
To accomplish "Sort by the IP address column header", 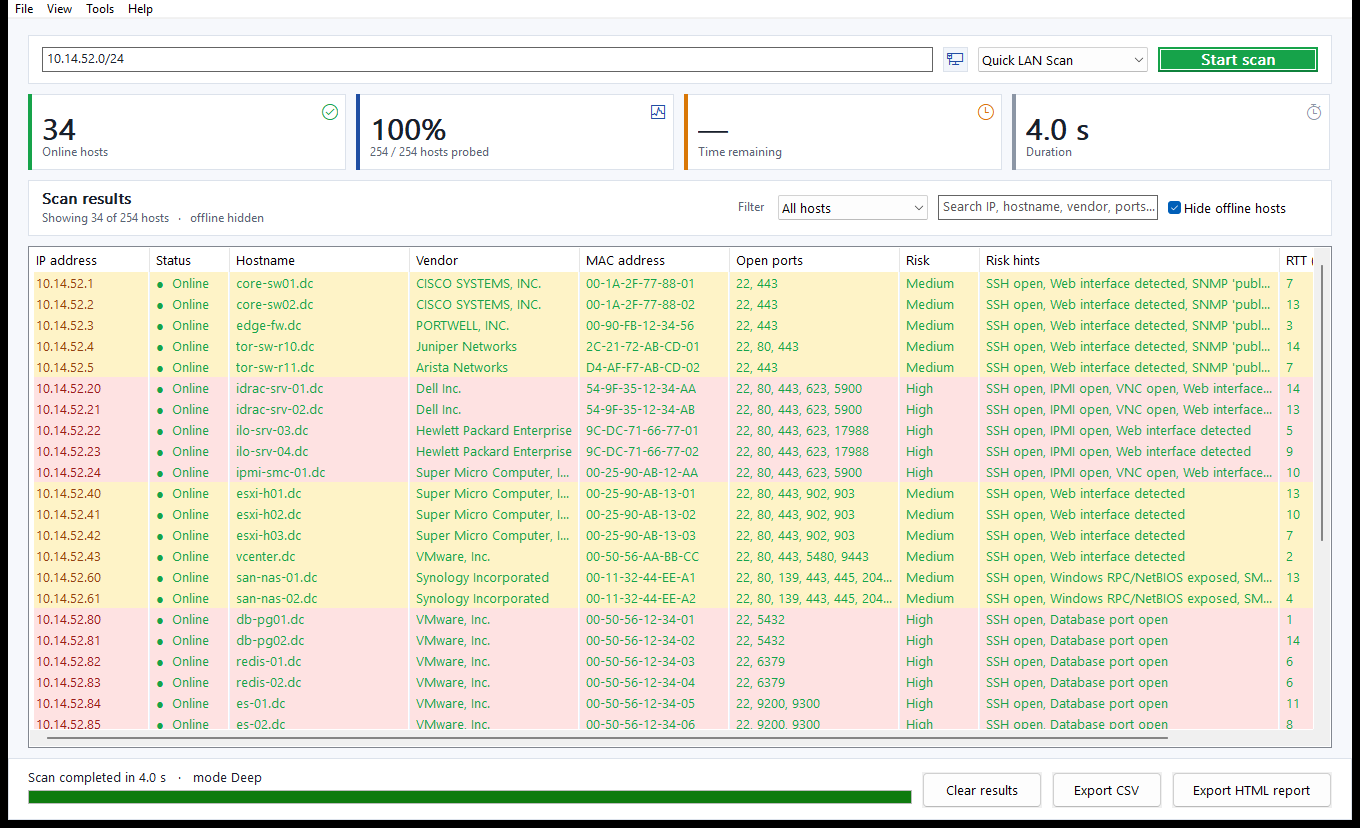I will coord(90,260).
